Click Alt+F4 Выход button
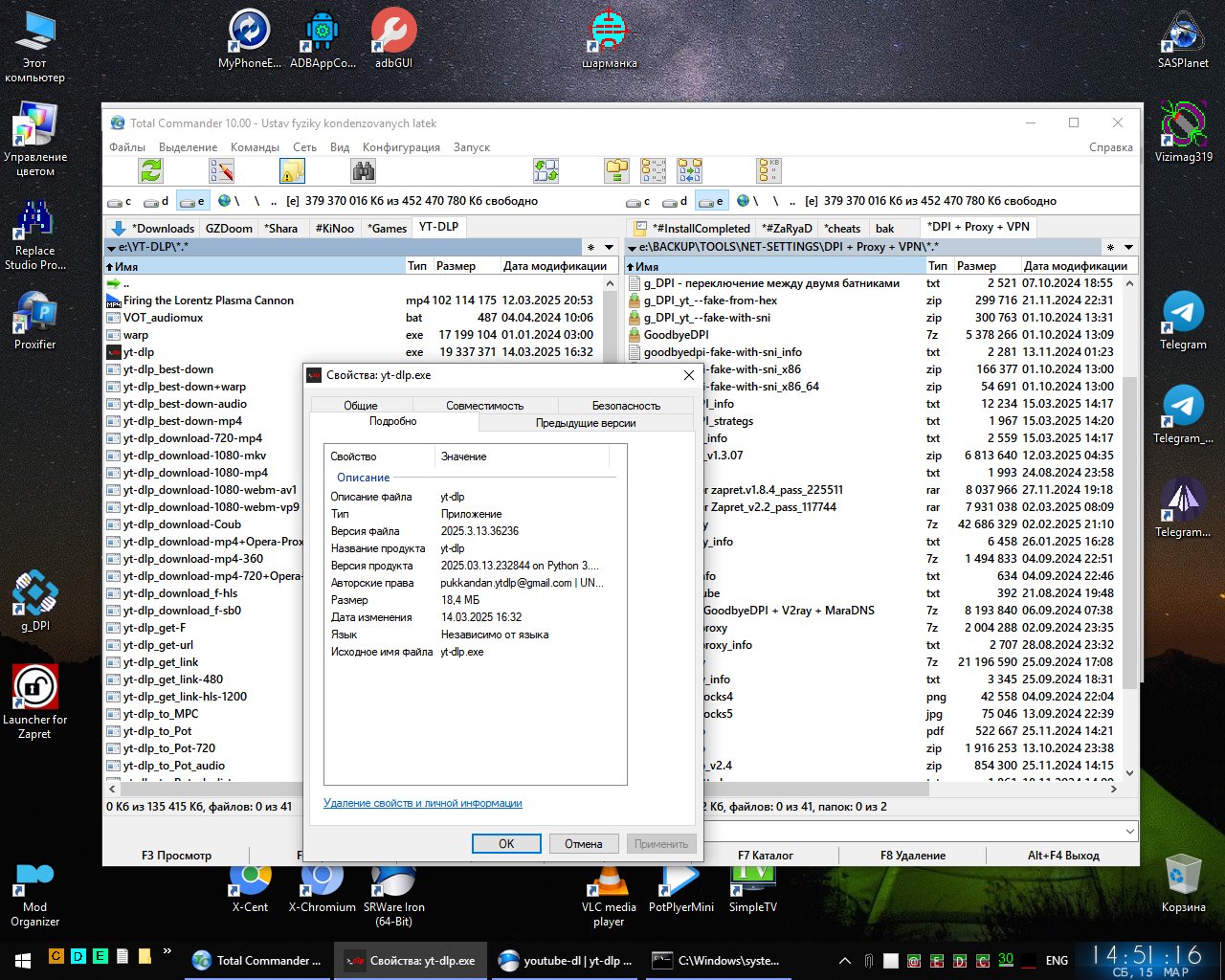Screen dimensions: 1225x980 click(x=1063, y=856)
